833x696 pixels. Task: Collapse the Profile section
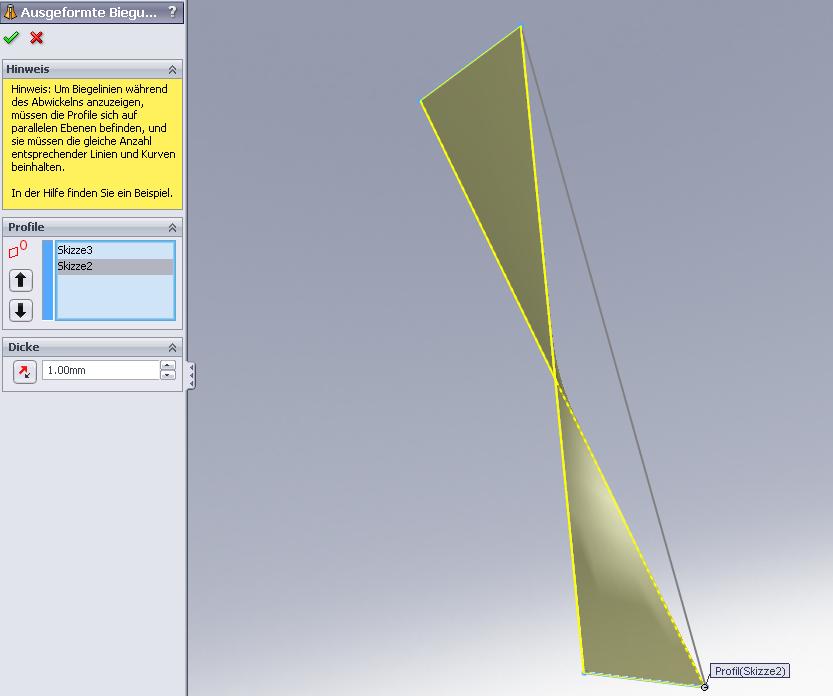tap(172, 227)
